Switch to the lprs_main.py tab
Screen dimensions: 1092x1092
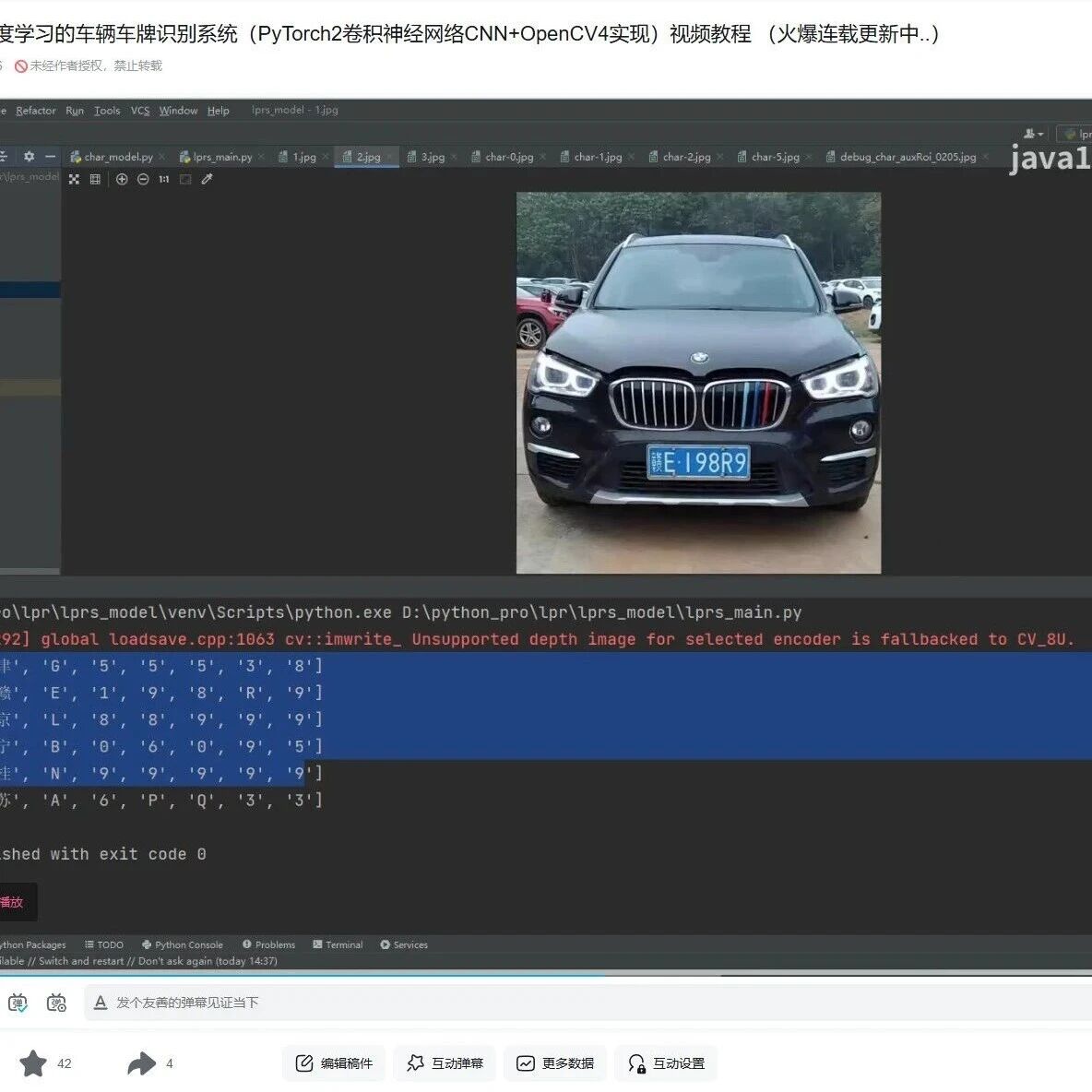pos(215,157)
